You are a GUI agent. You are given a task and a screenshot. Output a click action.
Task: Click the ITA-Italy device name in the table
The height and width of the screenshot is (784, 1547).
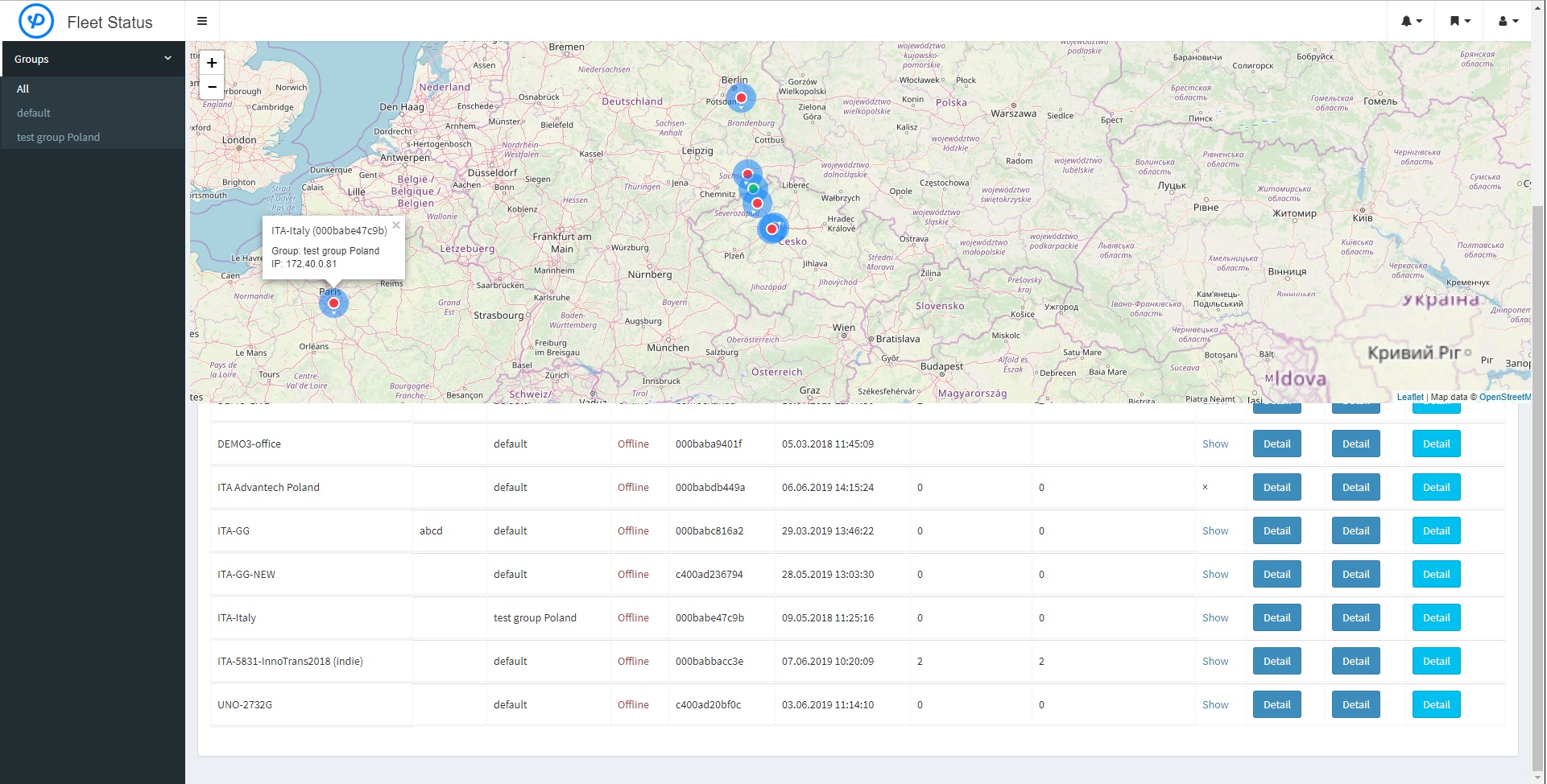pos(237,617)
